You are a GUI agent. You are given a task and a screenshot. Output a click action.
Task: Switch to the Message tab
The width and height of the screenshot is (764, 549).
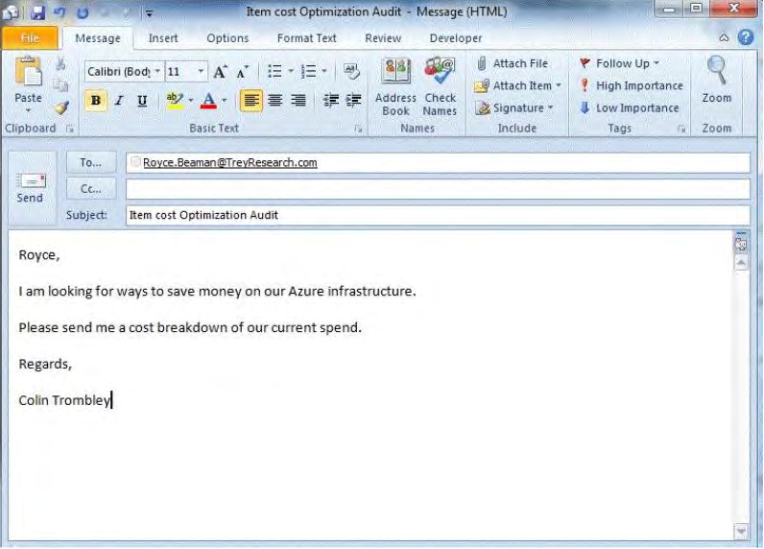(97, 38)
